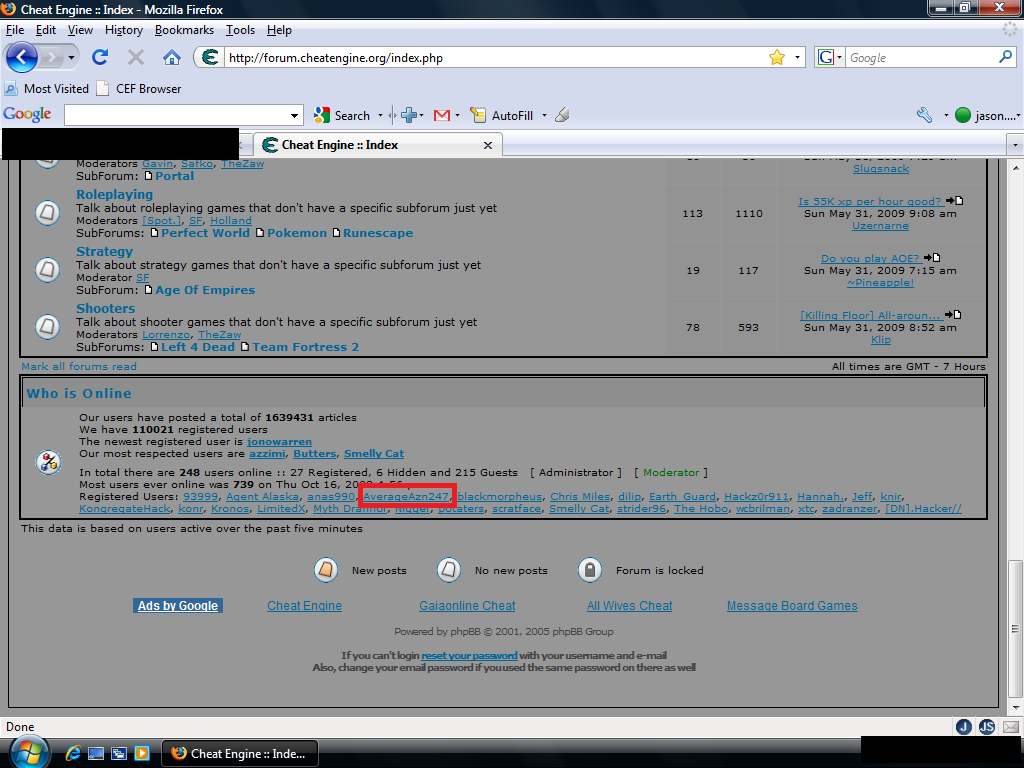The image size is (1024, 768).
Task: Open the Windows Start orb
Action: tap(28, 752)
